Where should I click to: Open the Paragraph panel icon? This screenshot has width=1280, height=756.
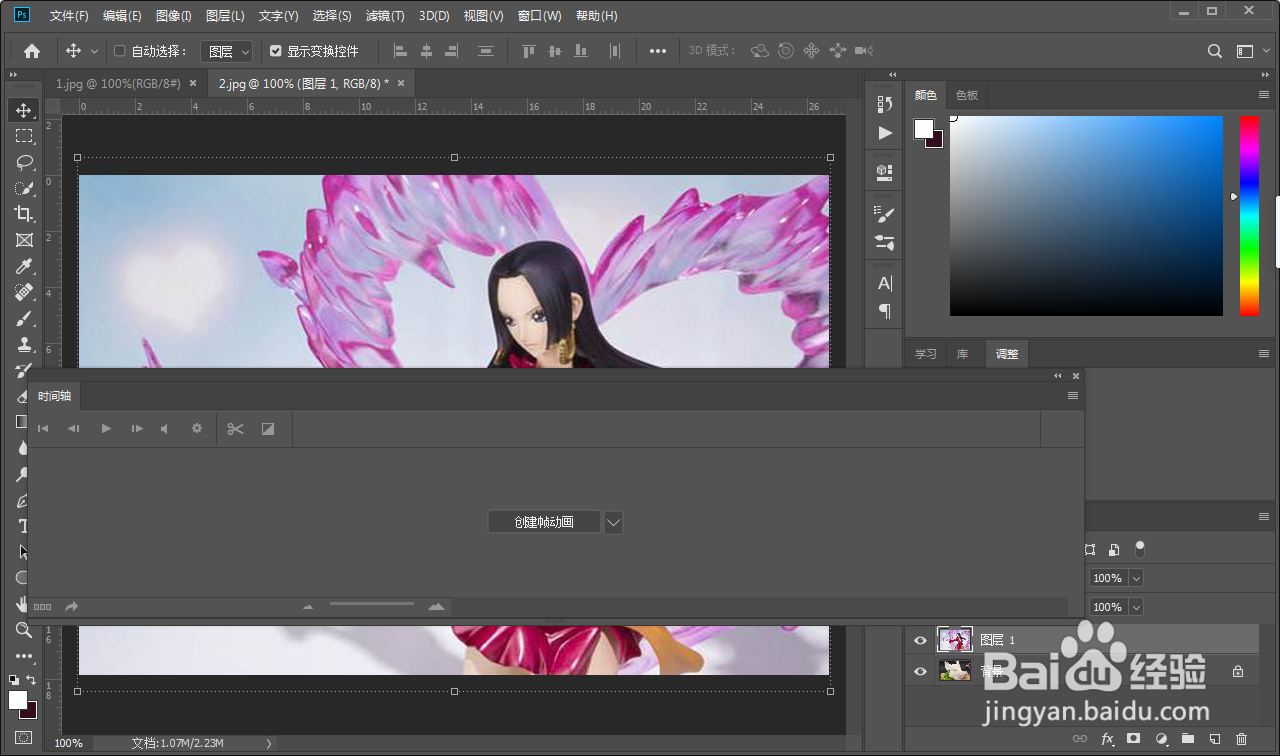point(885,311)
